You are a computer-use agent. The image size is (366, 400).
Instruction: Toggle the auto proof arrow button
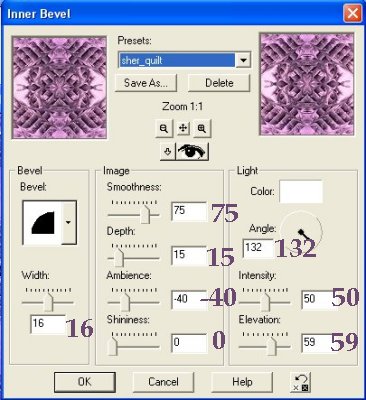[x=168, y=152]
